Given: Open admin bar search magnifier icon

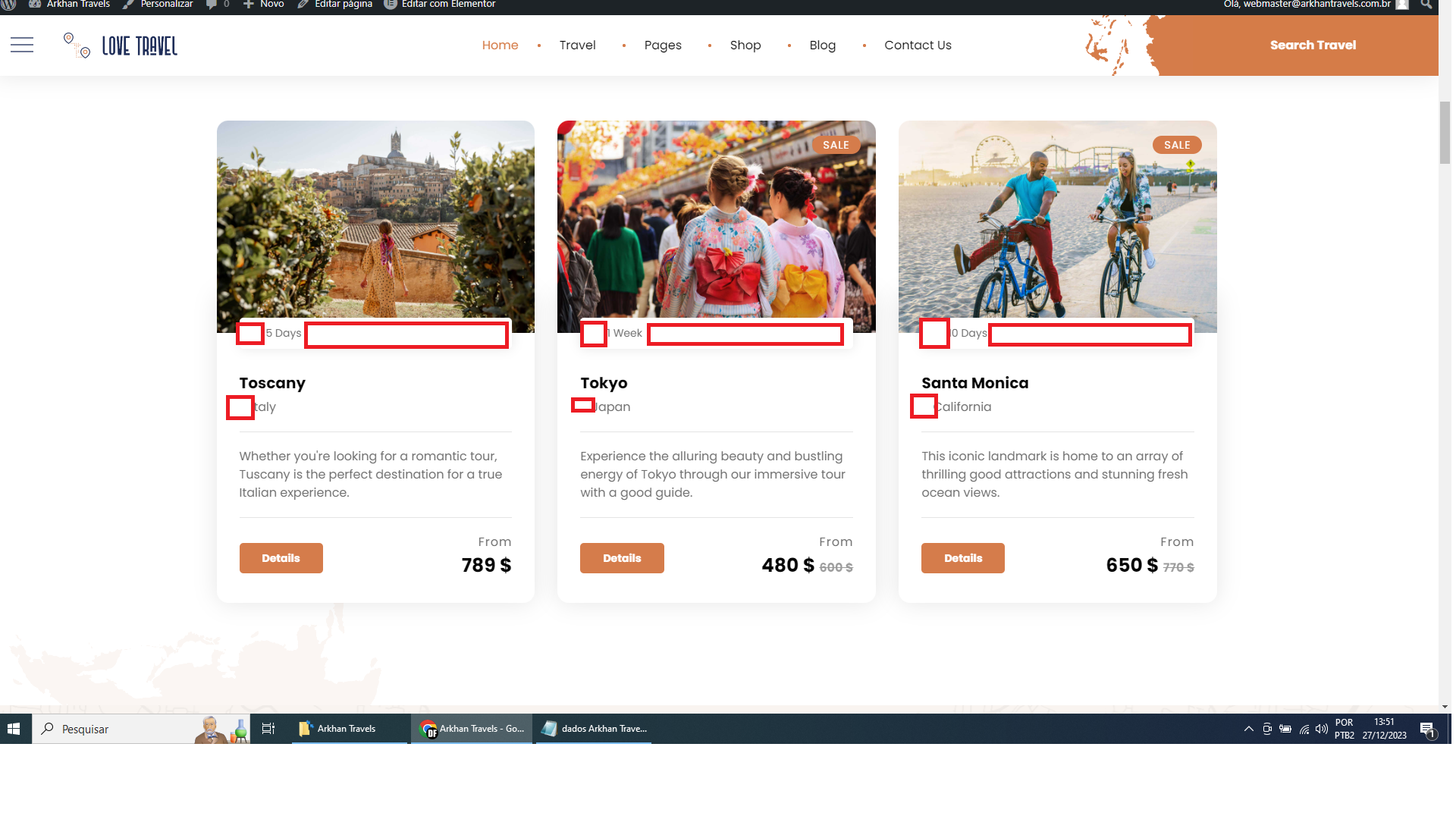Looking at the screenshot, I should (1426, 5).
